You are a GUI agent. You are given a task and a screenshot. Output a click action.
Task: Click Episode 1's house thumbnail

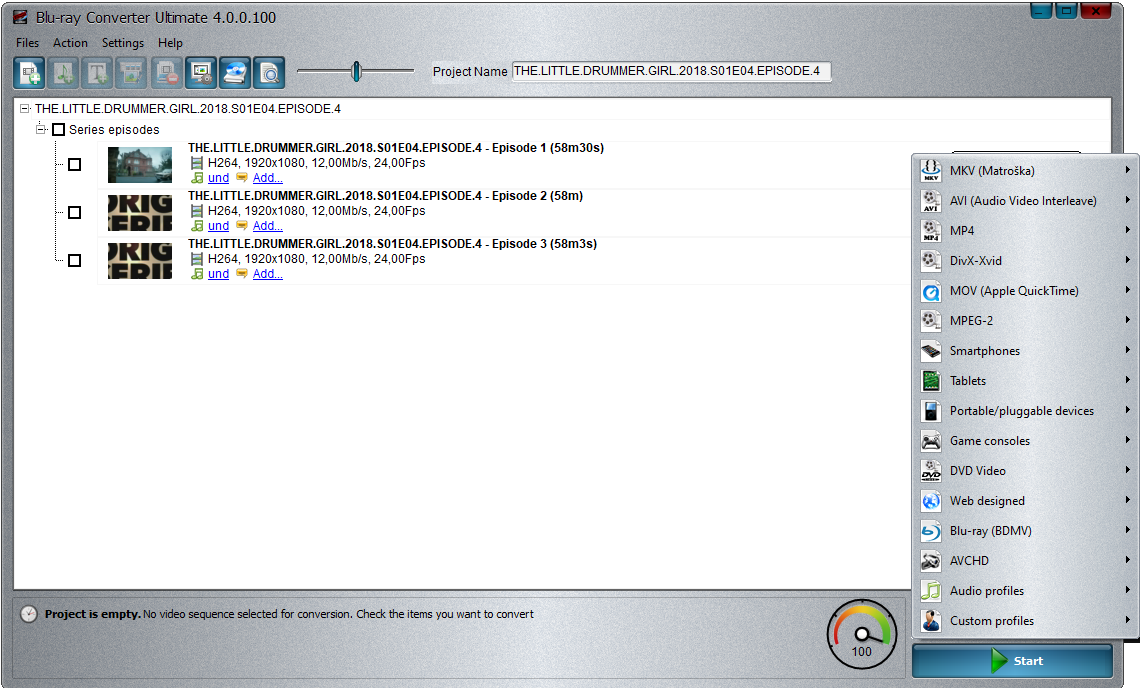[140, 164]
